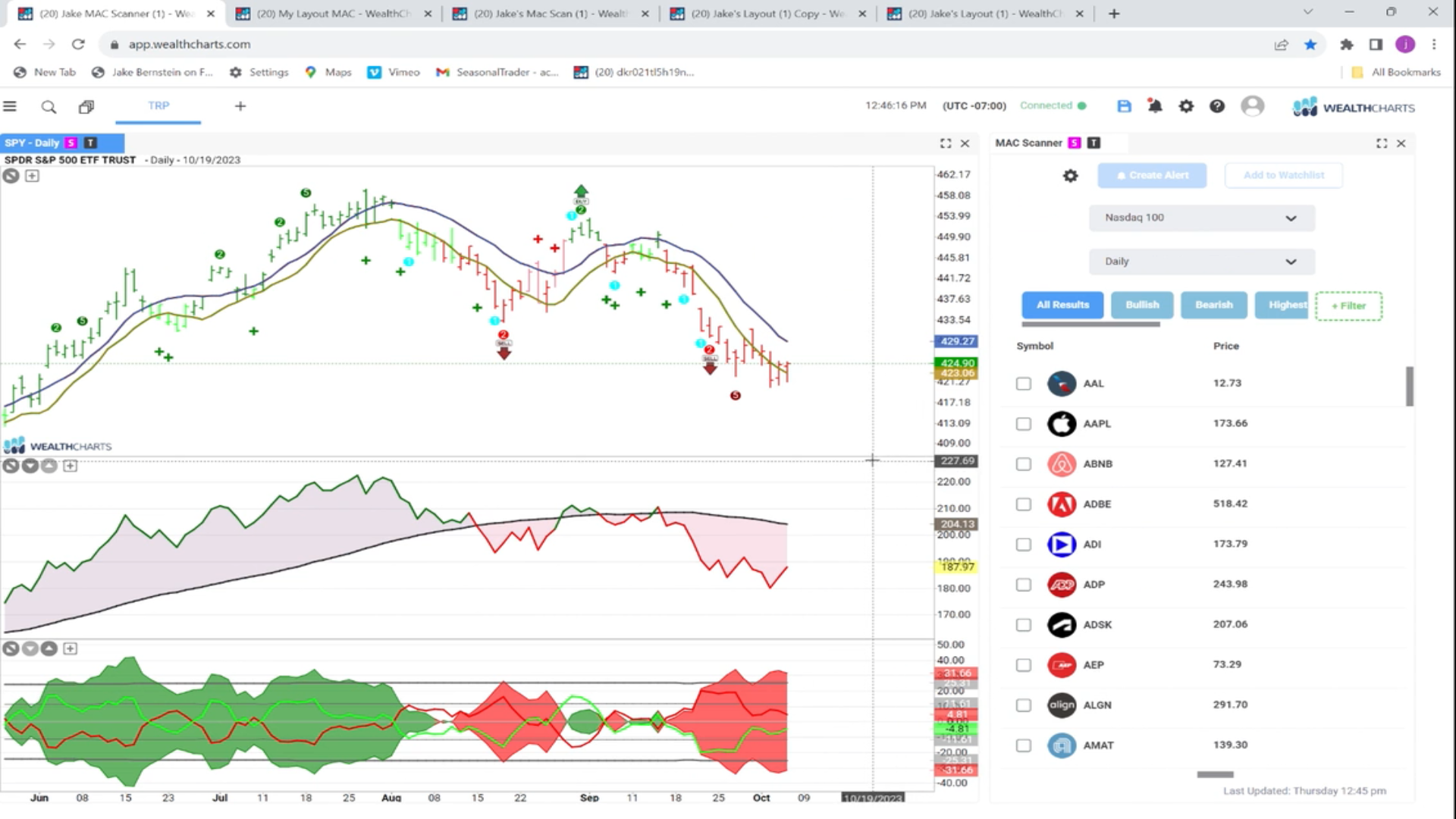Add indicator to middle pane
Screen dimensions: 1456x819
(70, 466)
